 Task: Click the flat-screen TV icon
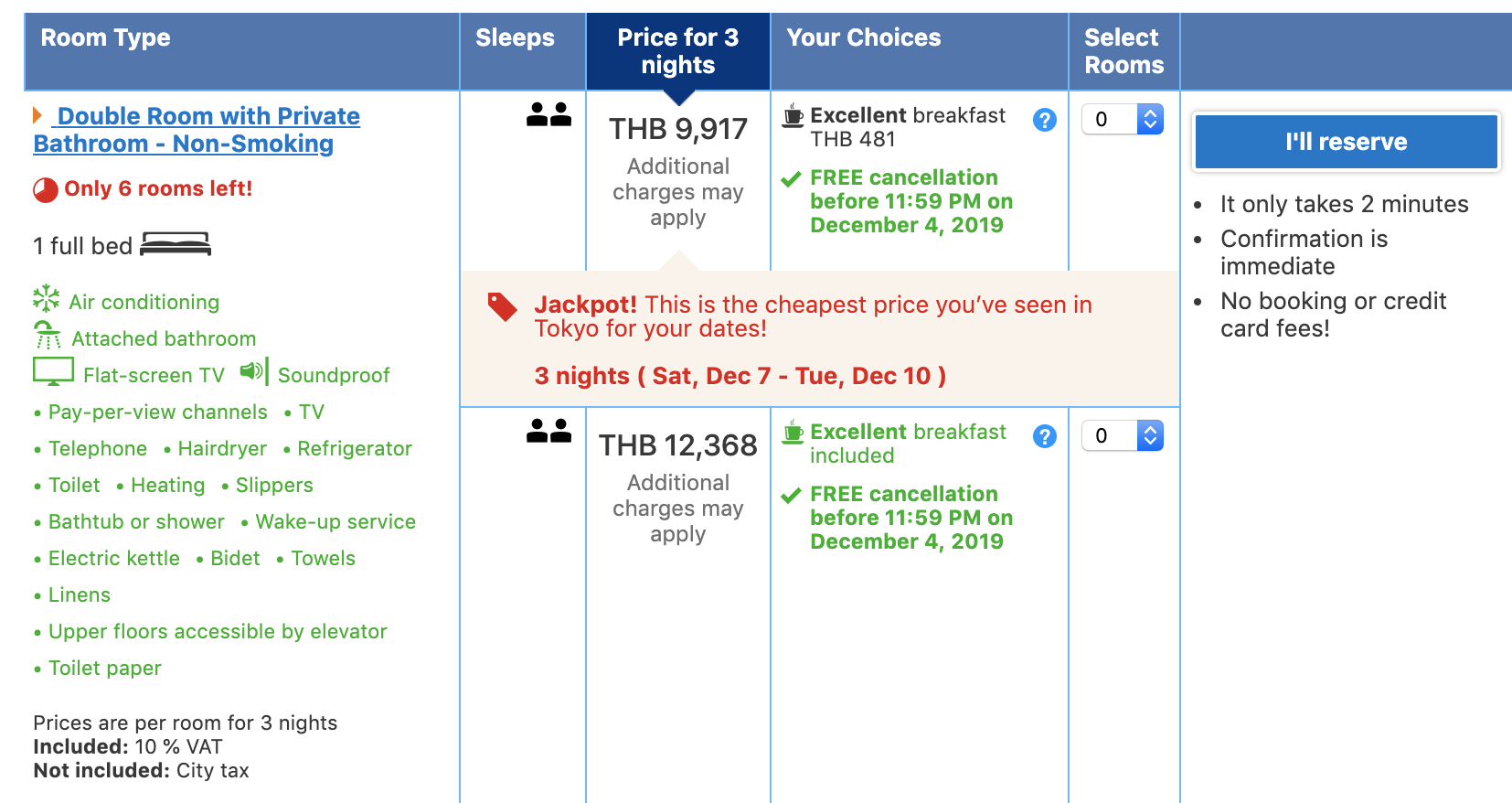(53, 371)
